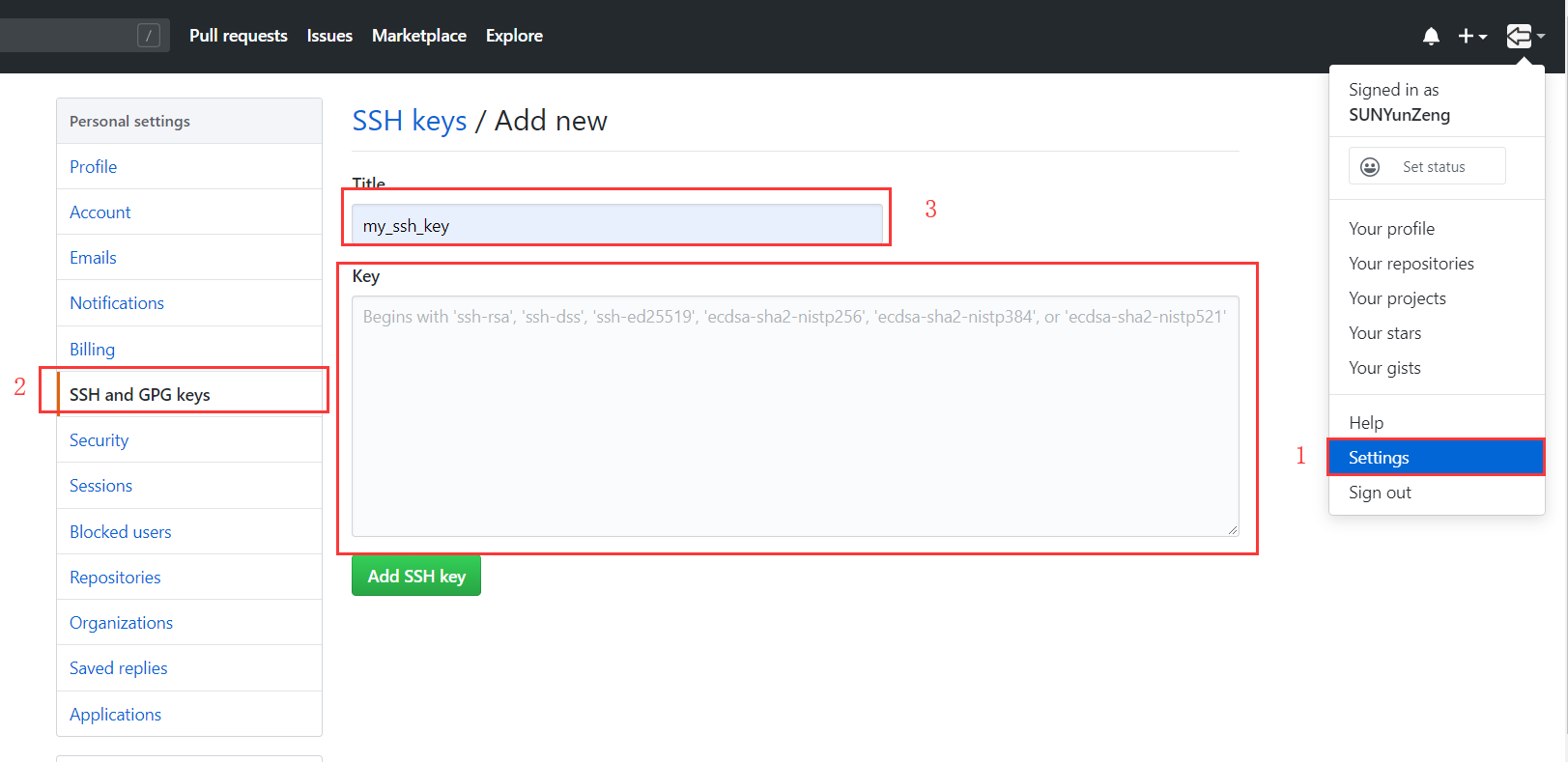Click the slash search shortcut icon
The height and width of the screenshot is (762, 1568).
(149, 36)
